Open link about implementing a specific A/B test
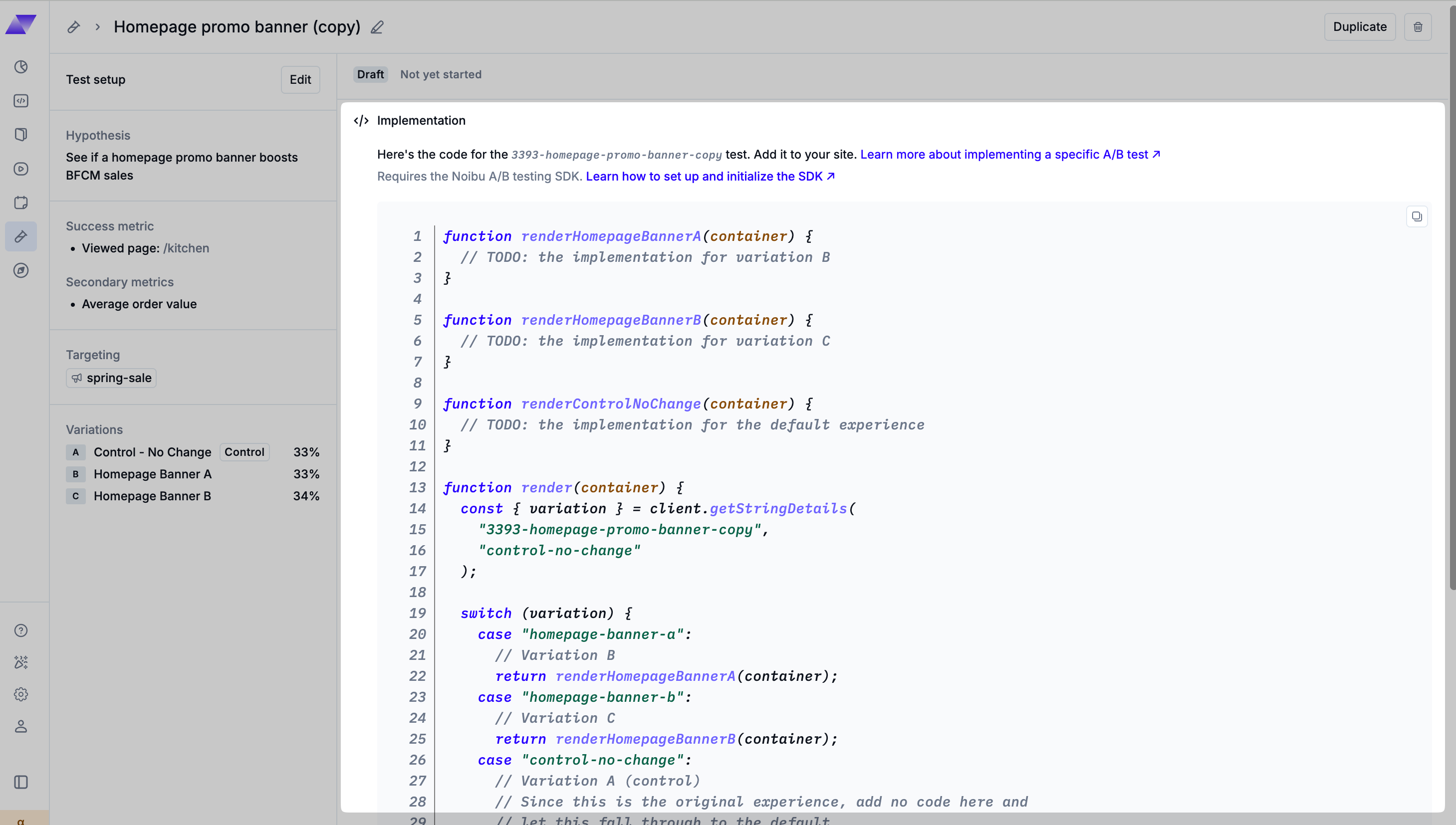Screen dimensions: 1456x825 tap(1010, 155)
